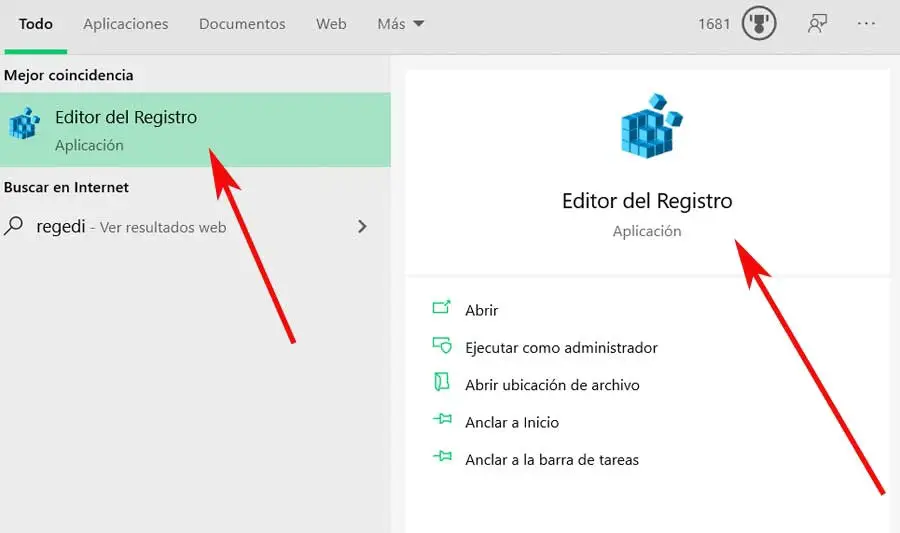Click Abrir to launch the app
Screen dimensions: 900x533
pyautogui.click(x=482, y=310)
